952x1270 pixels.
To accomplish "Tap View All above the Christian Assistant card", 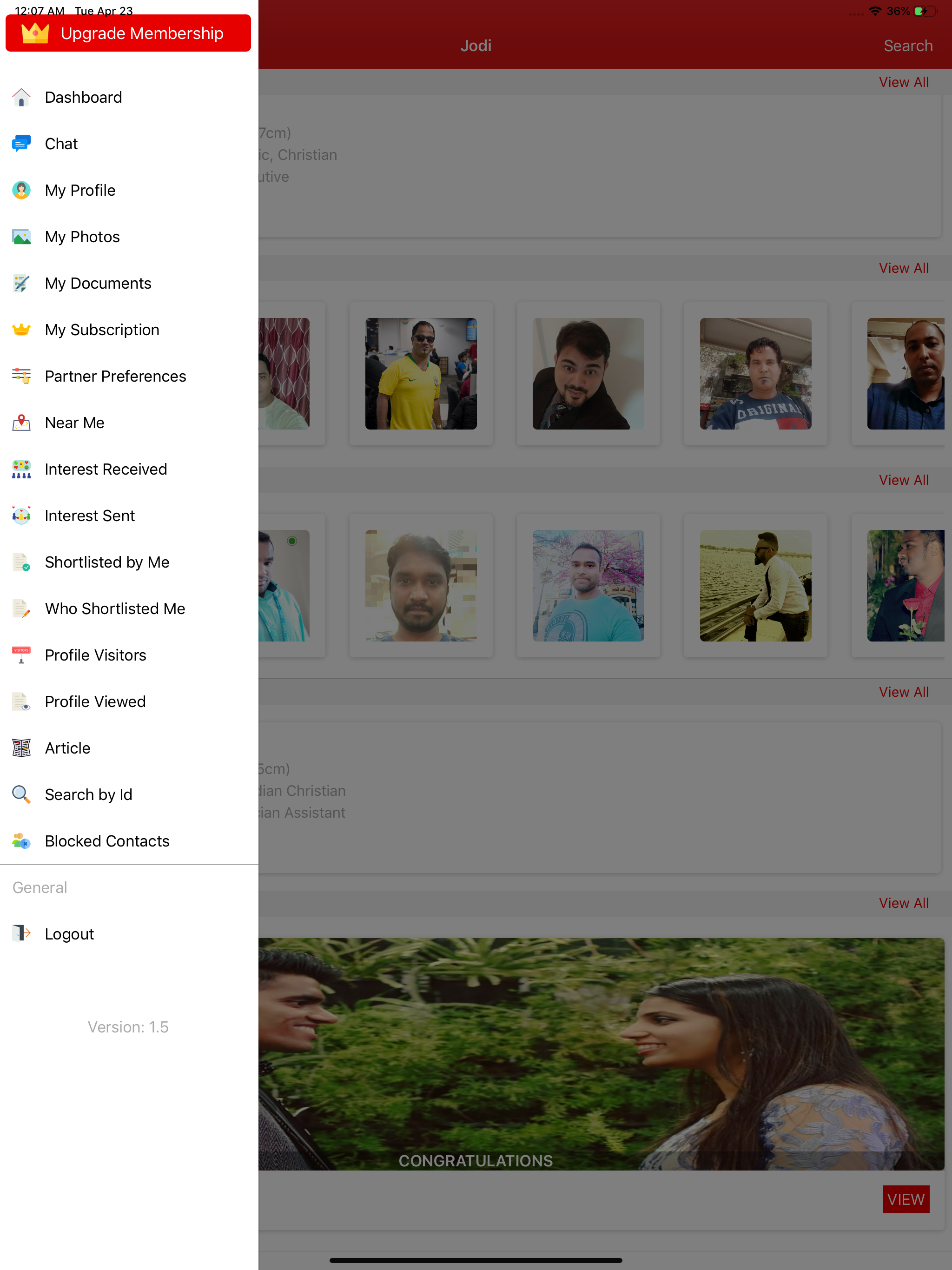I will point(904,691).
